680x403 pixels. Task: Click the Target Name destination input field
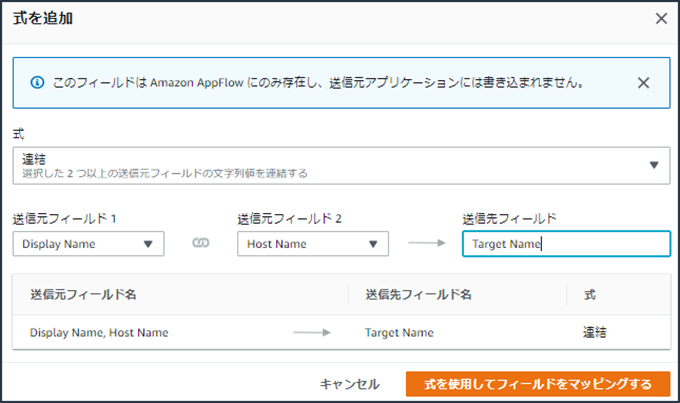coord(565,244)
